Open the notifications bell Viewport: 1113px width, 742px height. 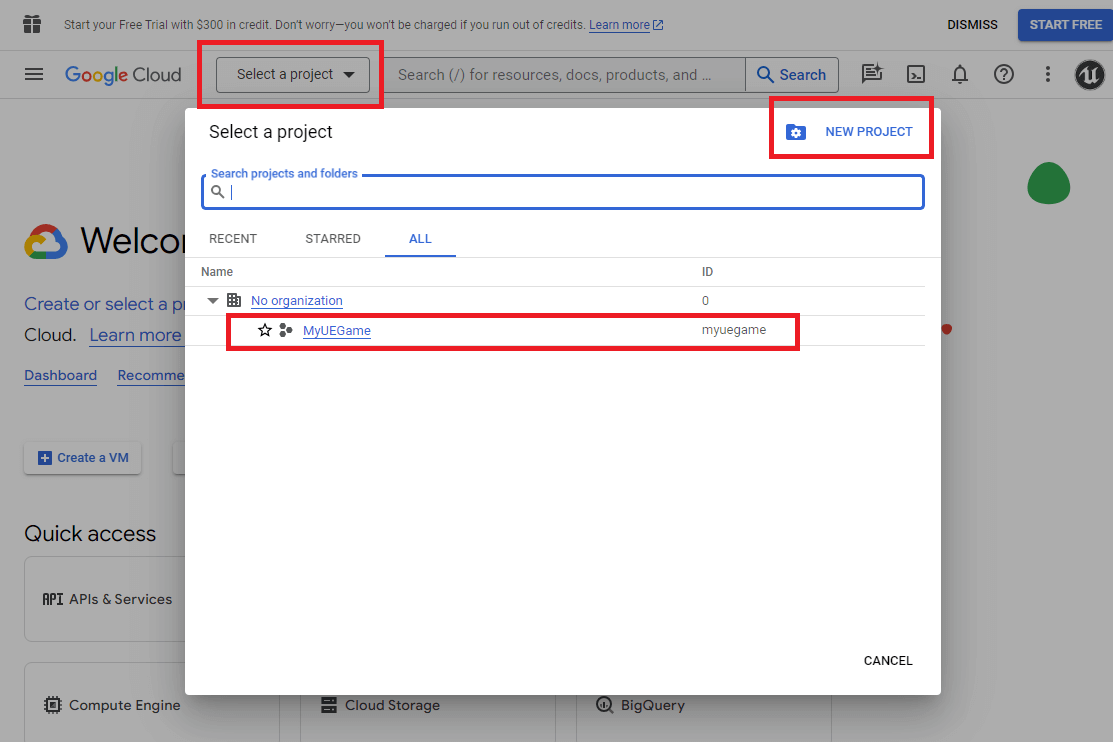[960, 75]
